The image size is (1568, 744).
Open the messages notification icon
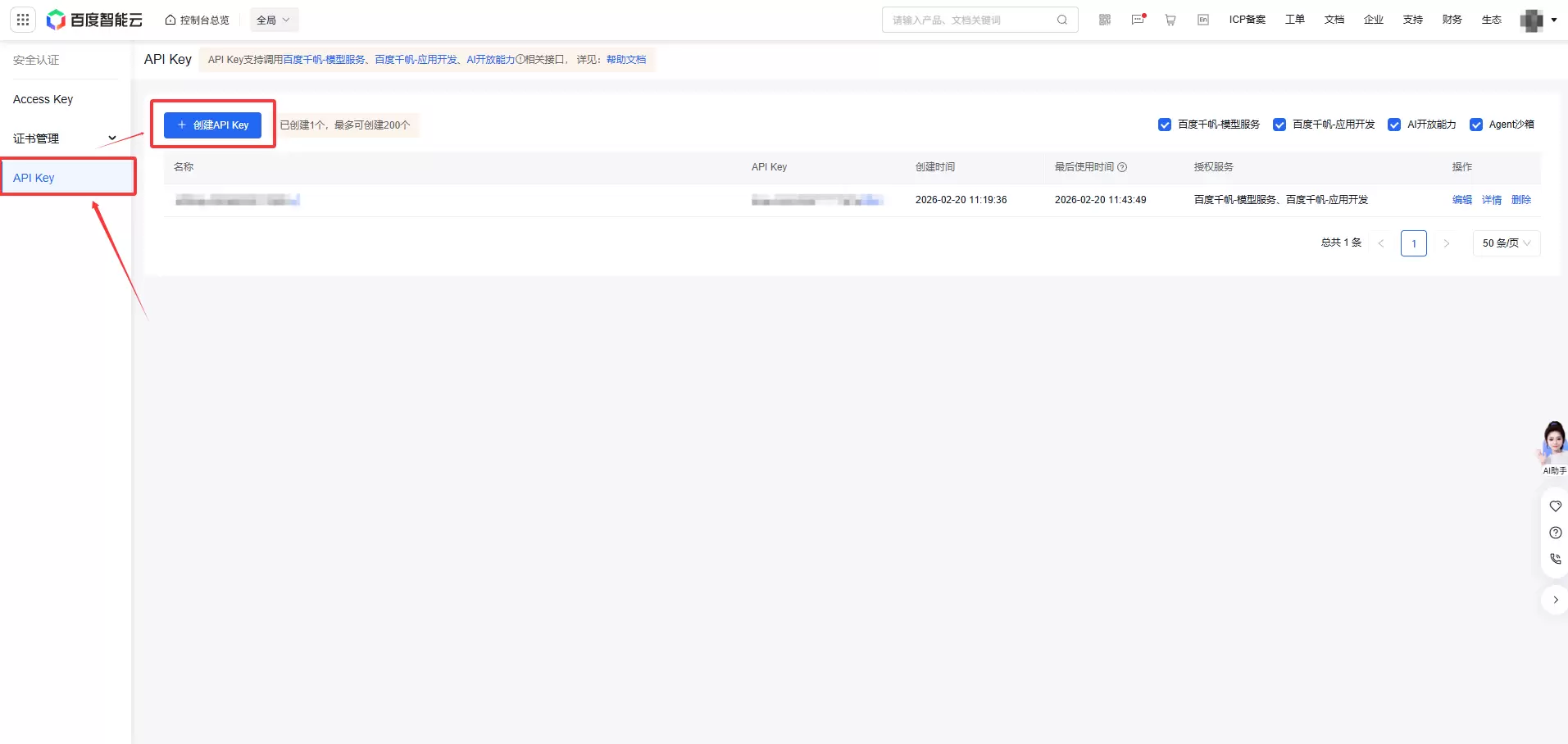point(1138,20)
